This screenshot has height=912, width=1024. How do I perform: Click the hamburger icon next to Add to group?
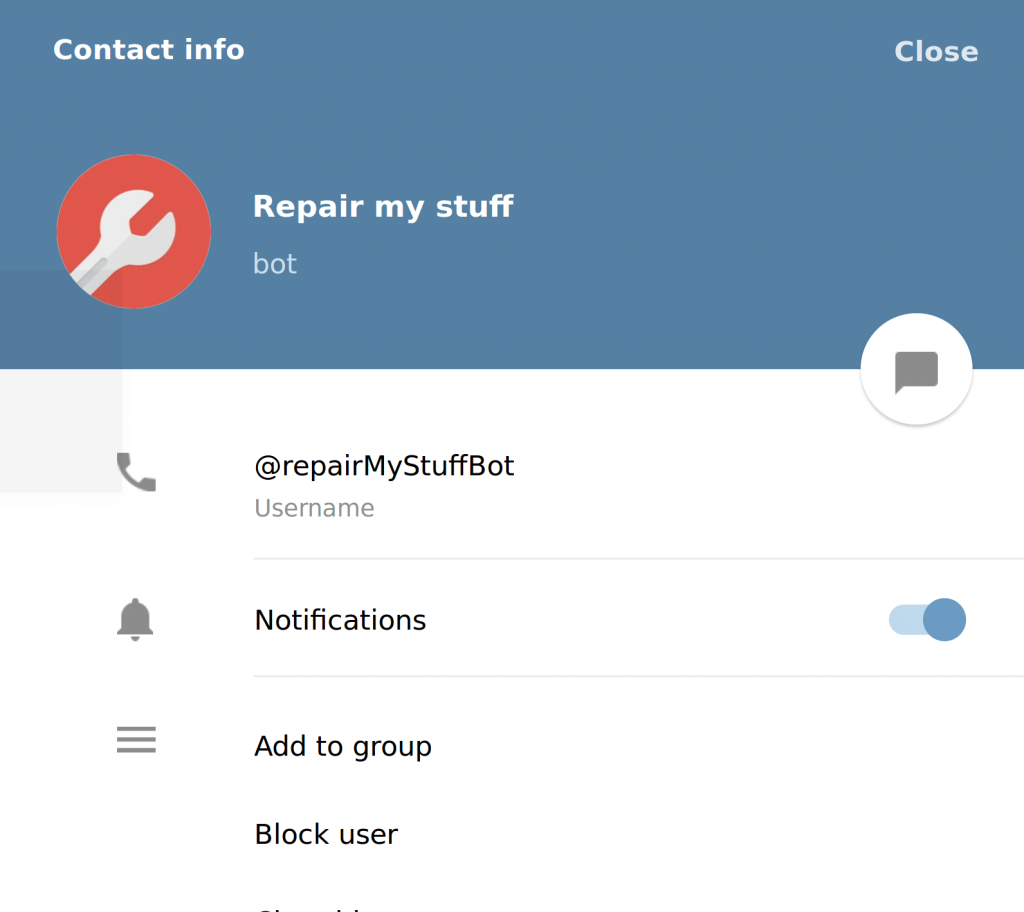pyautogui.click(x=135, y=740)
